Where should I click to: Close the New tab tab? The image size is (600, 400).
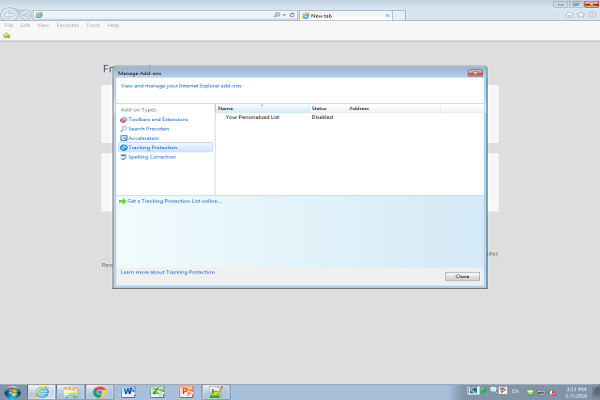tap(387, 16)
